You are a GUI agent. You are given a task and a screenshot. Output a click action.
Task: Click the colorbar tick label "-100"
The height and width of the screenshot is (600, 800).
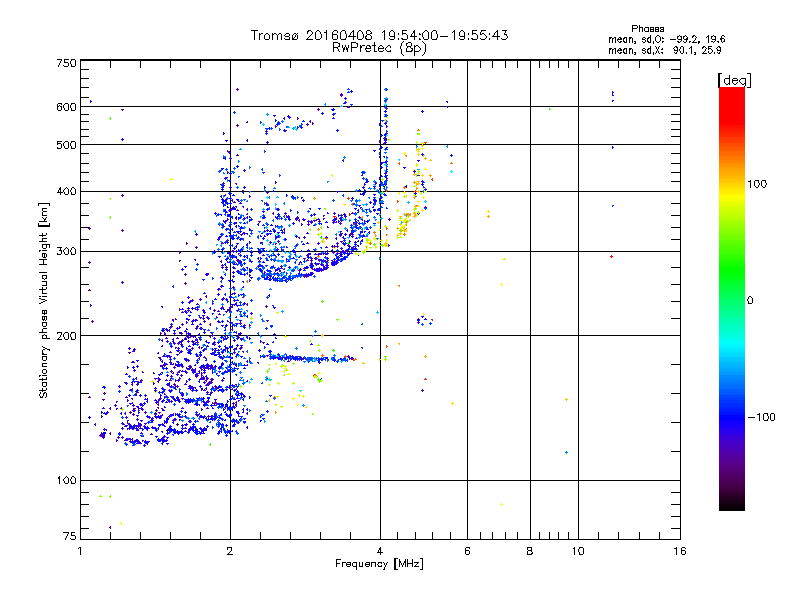tap(761, 417)
